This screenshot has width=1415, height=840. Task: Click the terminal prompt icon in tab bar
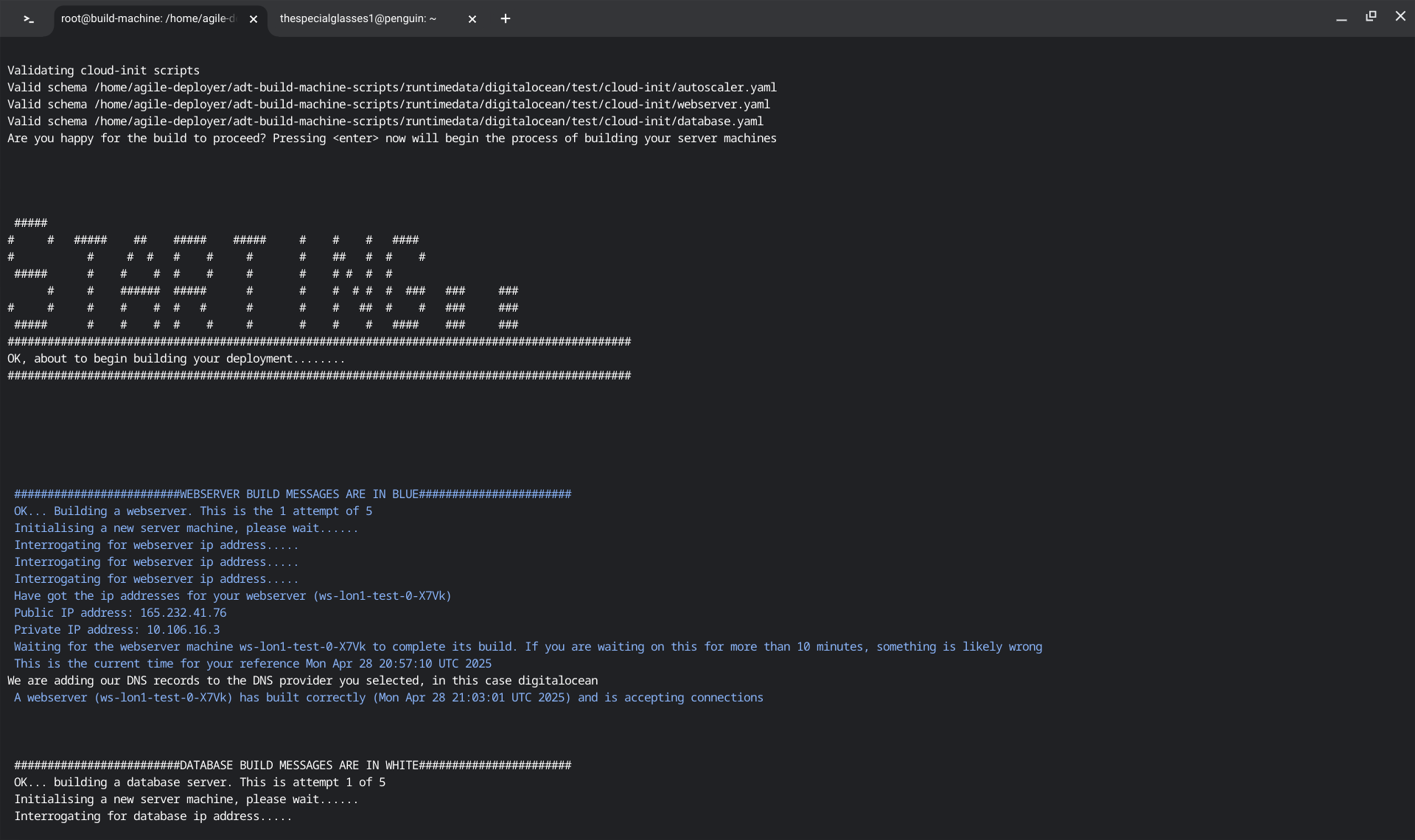[x=29, y=19]
